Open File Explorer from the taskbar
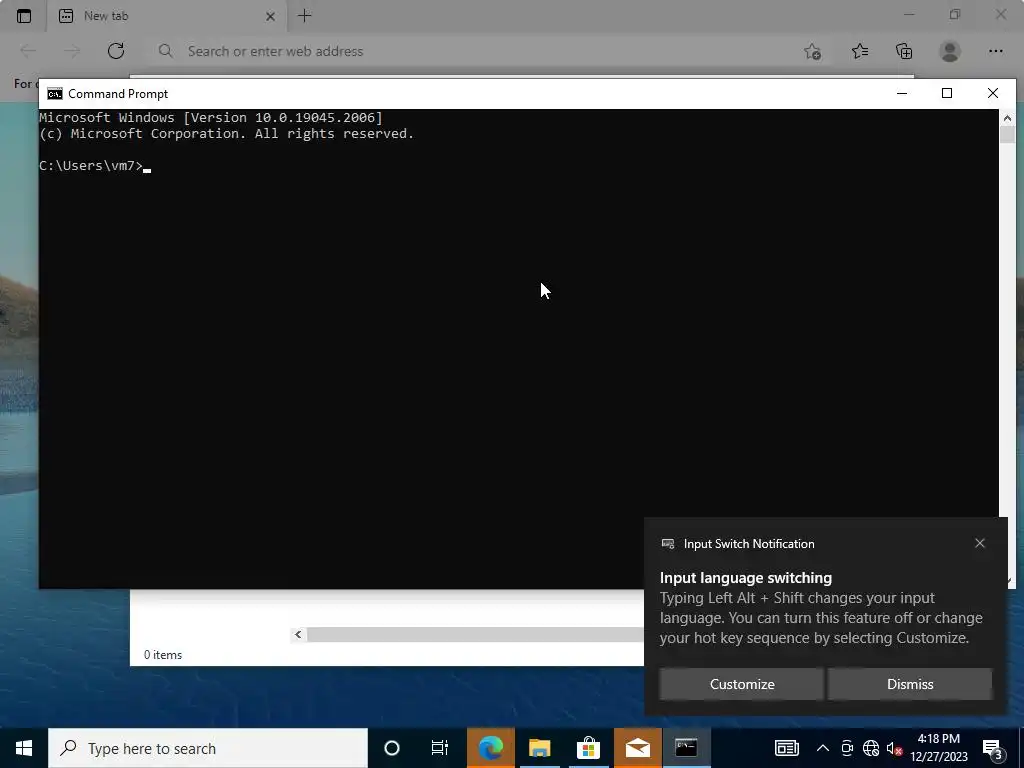 point(539,748)
